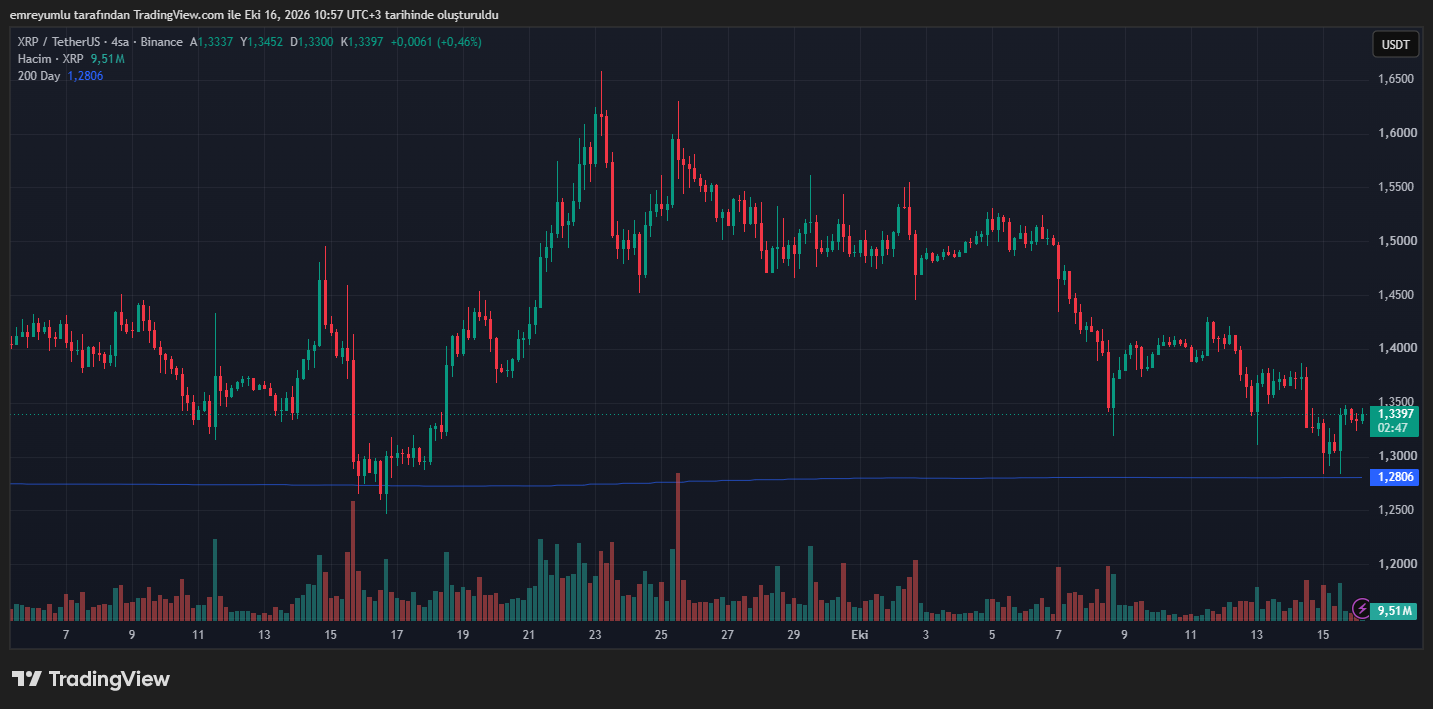Click the 1,5500 price axis label
This screenshot has height=709, width=1433.
(x=1395, y=187)
